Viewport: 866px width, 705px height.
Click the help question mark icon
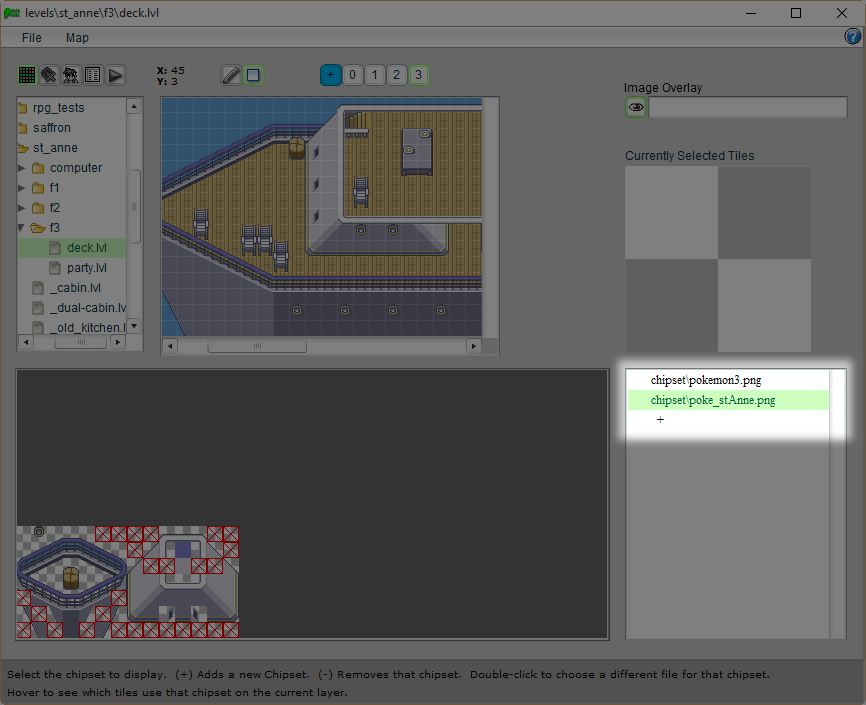853,37
